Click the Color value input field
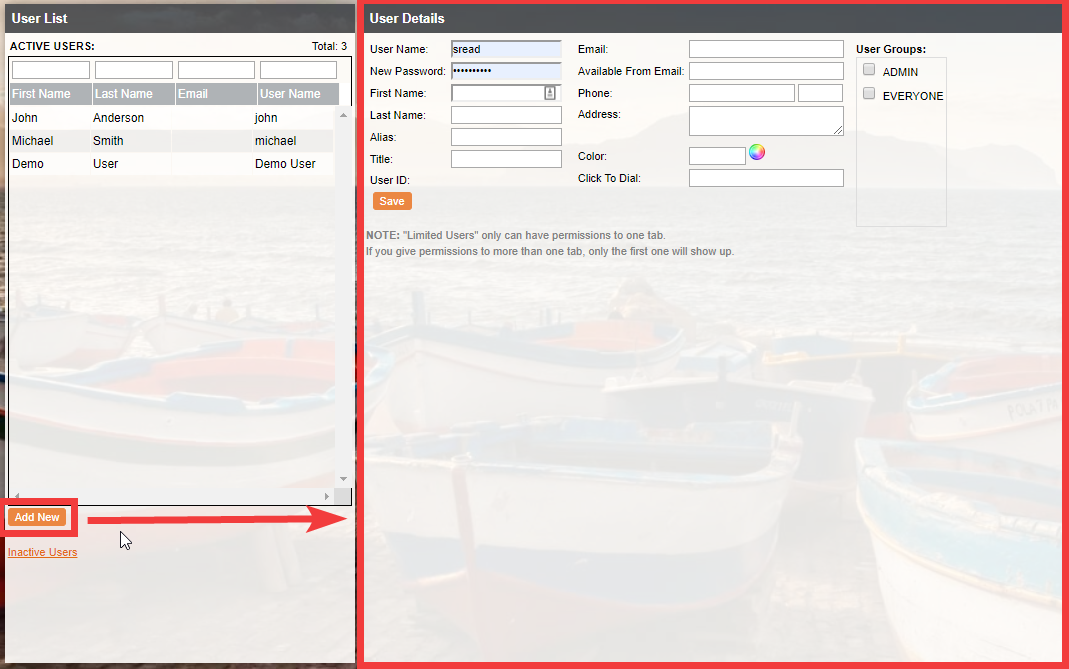The width and height of the screenshot is (1069, 669). pos(717,156)
